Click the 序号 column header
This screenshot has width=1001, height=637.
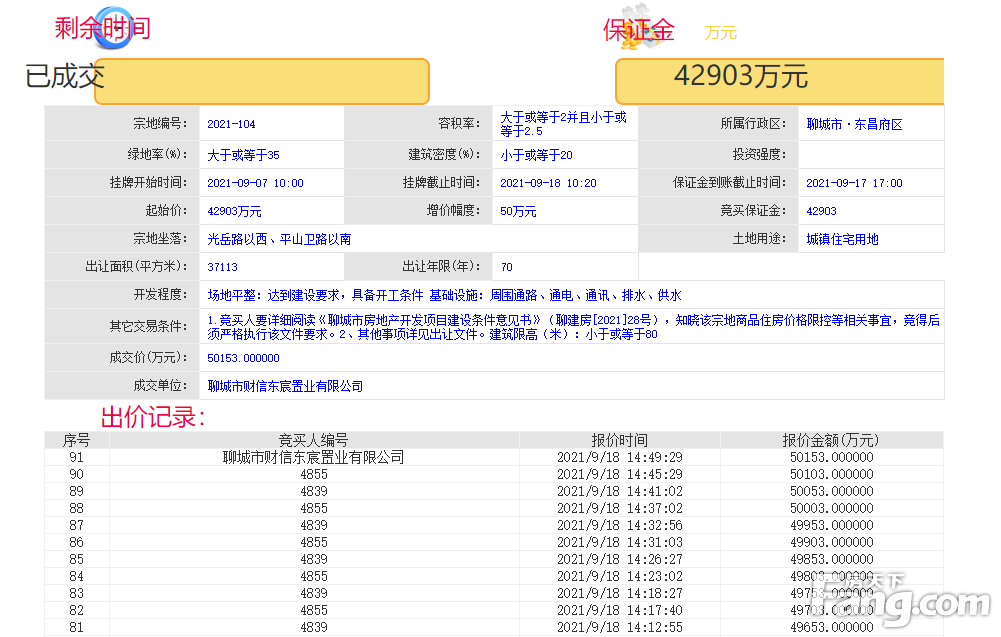click(77, 440)
